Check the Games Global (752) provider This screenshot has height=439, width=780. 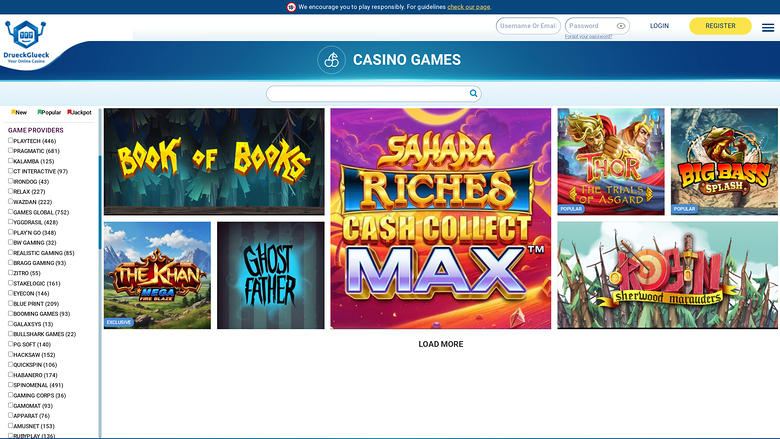(x=10, y=212)
